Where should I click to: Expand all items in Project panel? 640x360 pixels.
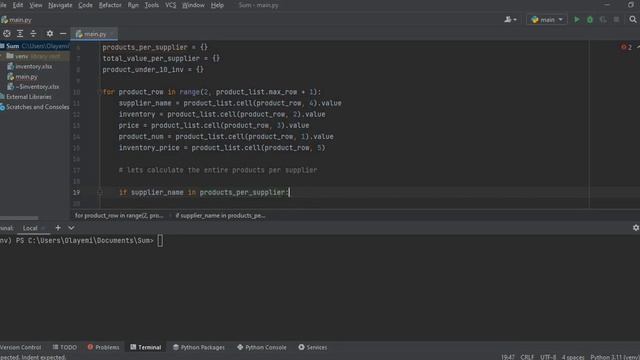click(20, 34)
